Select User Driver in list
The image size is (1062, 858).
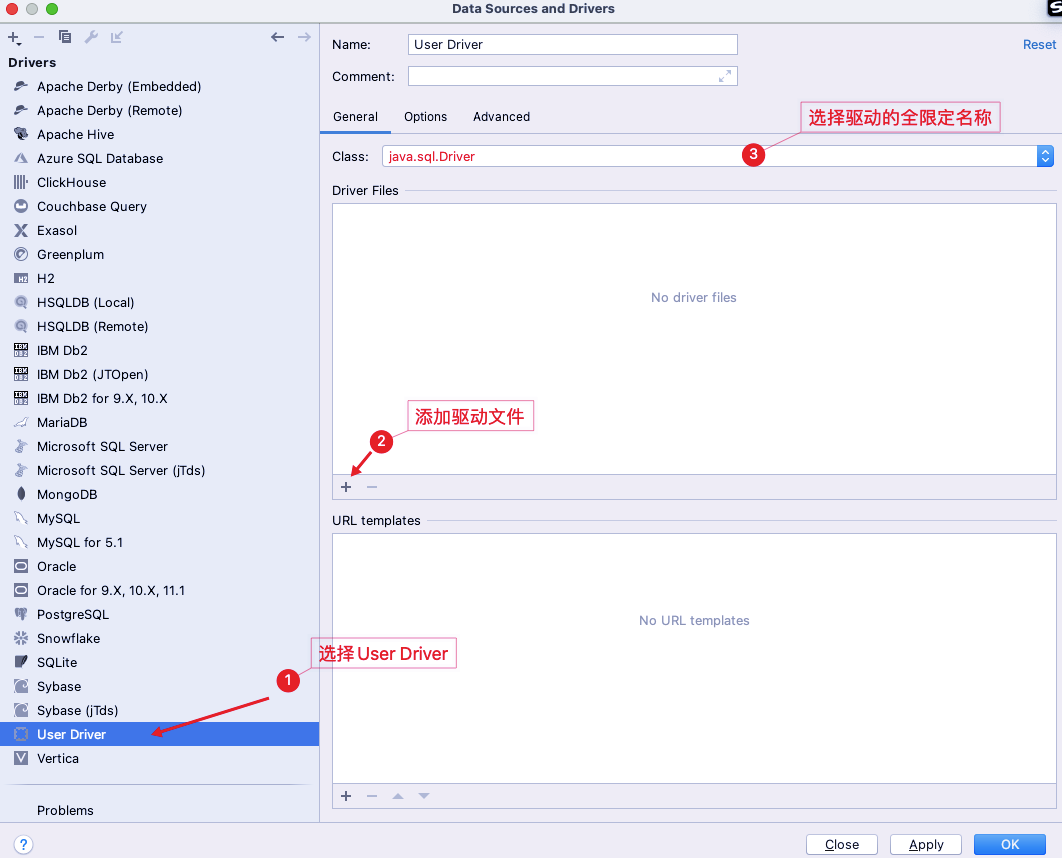159,734
